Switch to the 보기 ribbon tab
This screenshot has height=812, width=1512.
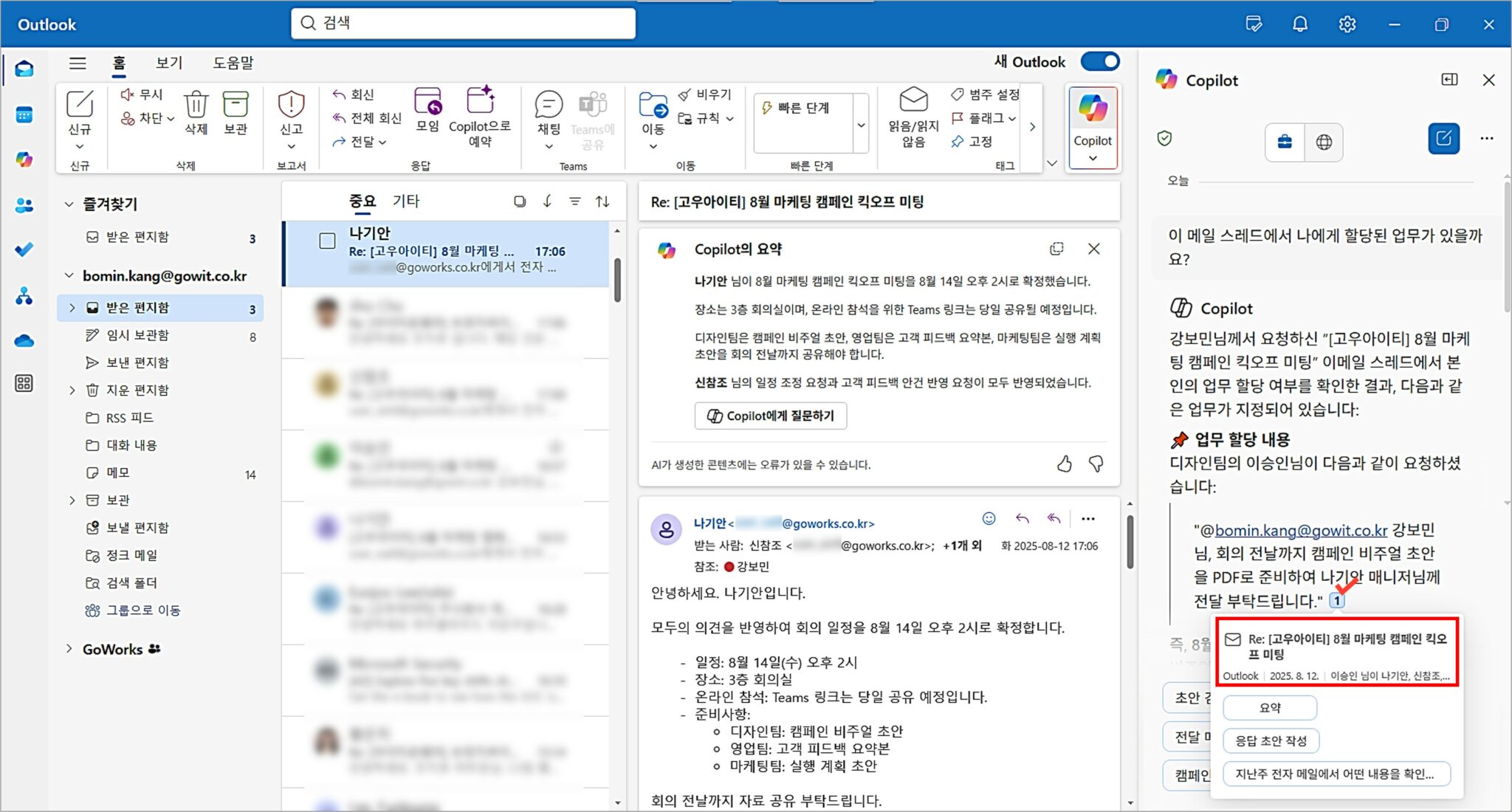169,63
